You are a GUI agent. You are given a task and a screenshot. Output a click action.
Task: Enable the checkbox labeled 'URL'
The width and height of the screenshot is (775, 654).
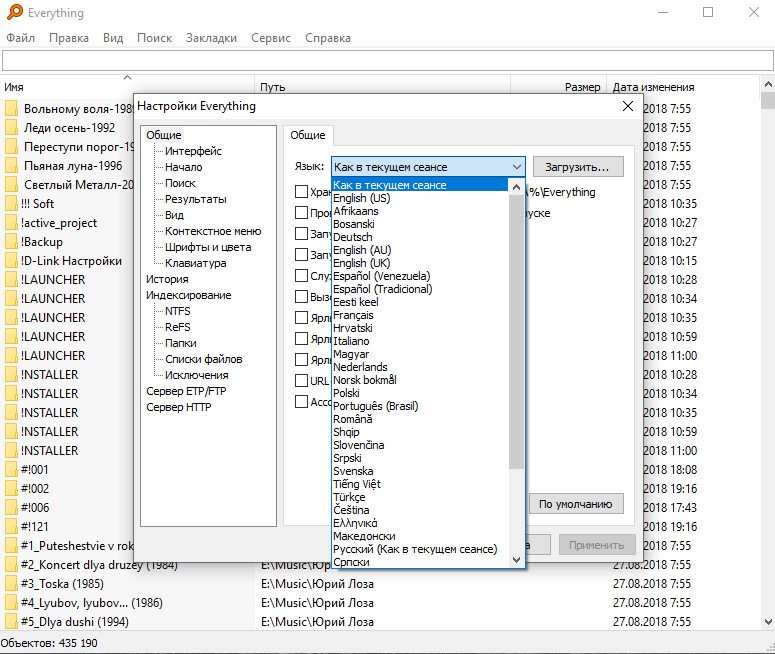click(x=301, y=381)
